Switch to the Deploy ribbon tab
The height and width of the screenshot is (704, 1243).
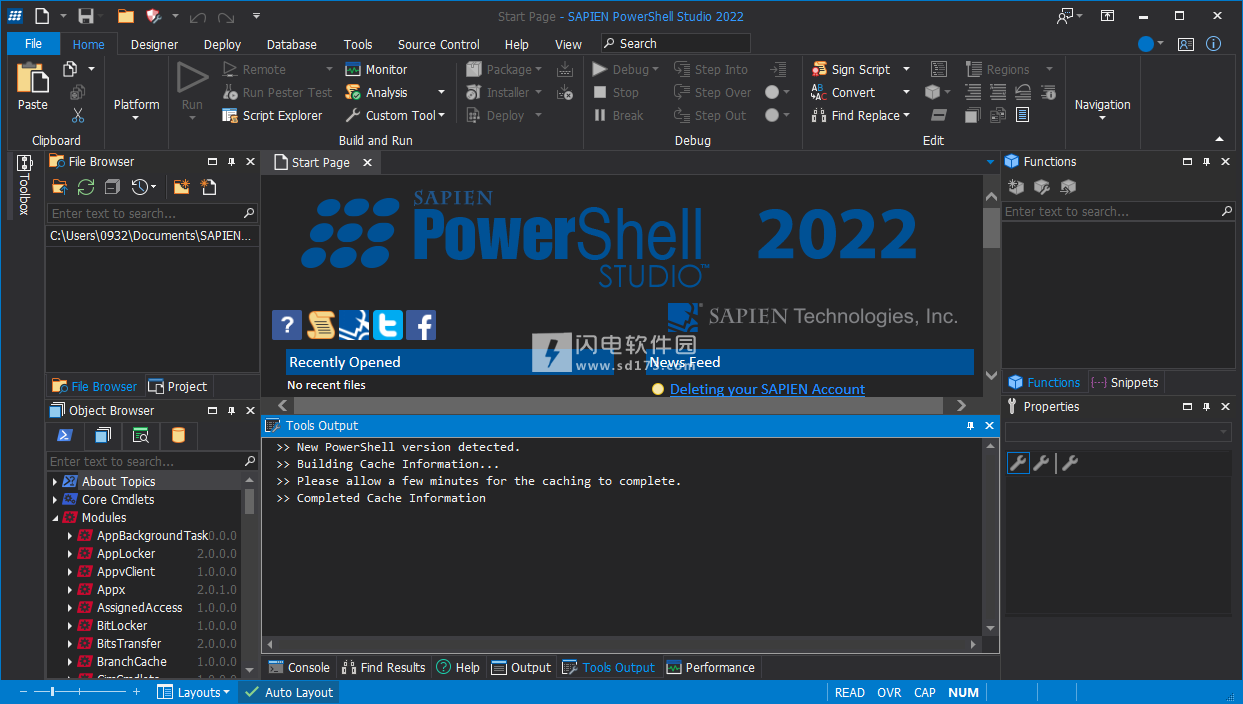pyautogui.click(x=222, y=44)
